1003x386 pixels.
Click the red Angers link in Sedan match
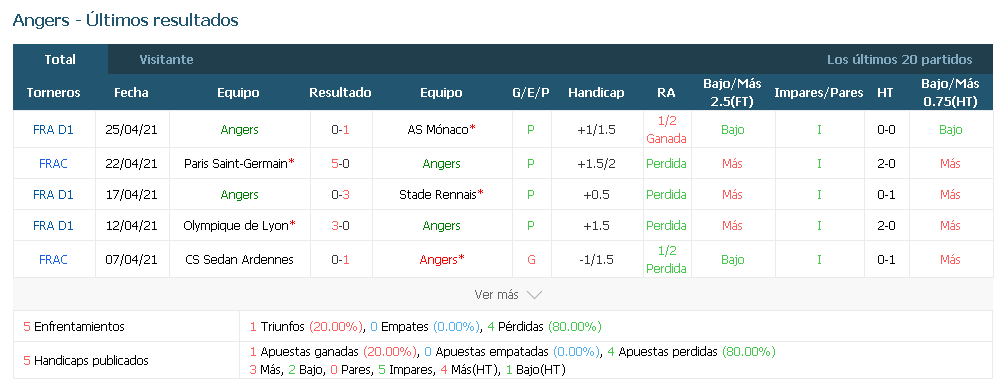coord(441,259)
